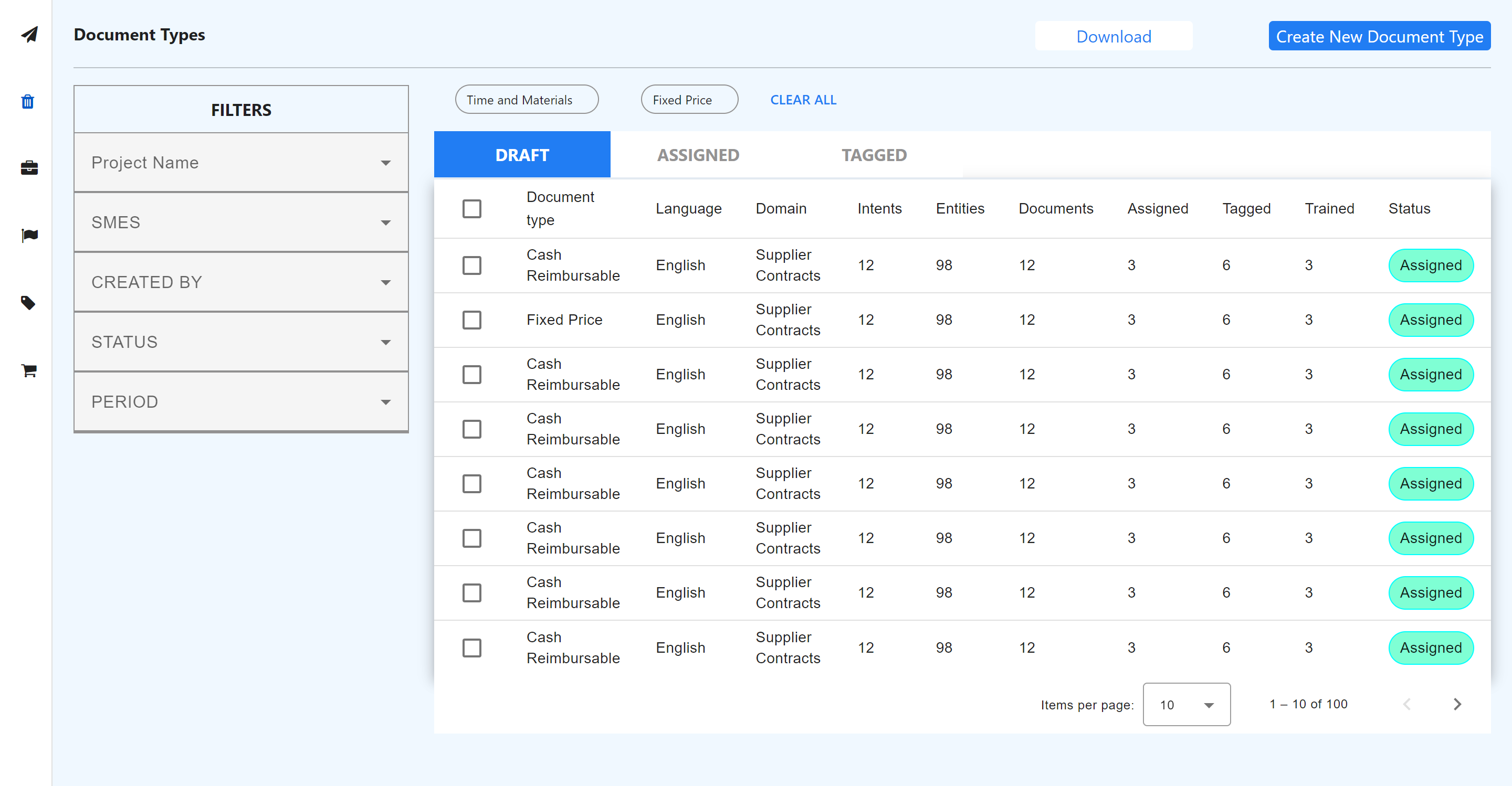Select the checkbox on the first Cash Reimbursable row
This screenshot has width=1512, height=786.
(x=472, y=265)
